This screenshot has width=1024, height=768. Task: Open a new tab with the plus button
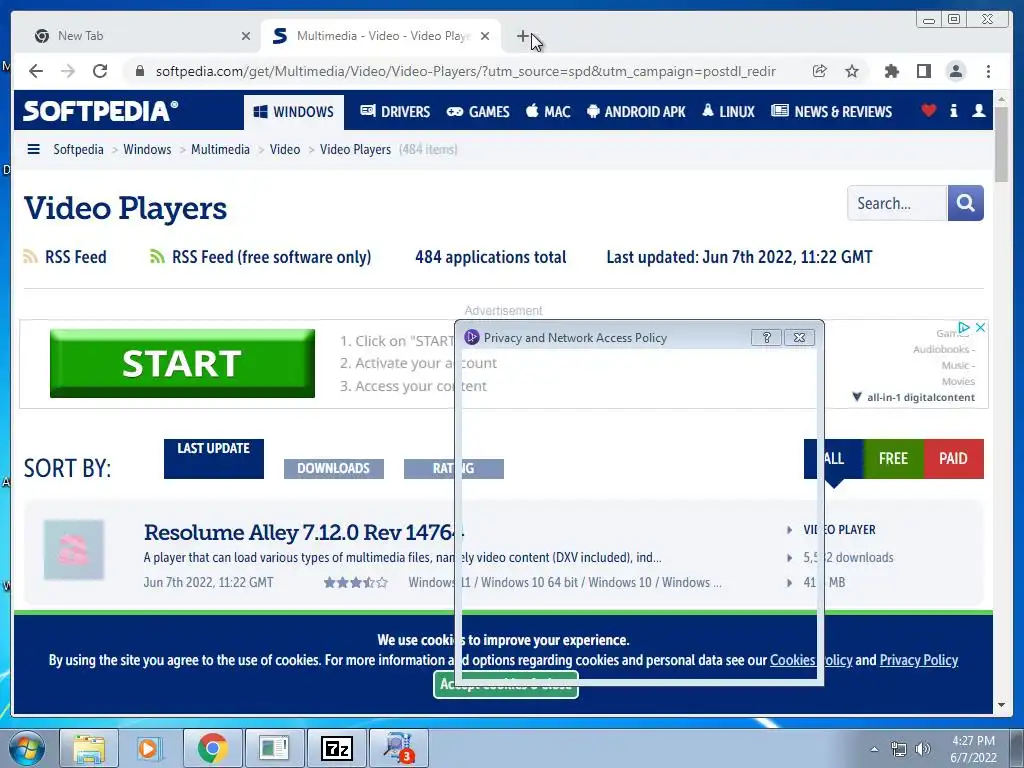pyautogui.click(x=522, y=36)
